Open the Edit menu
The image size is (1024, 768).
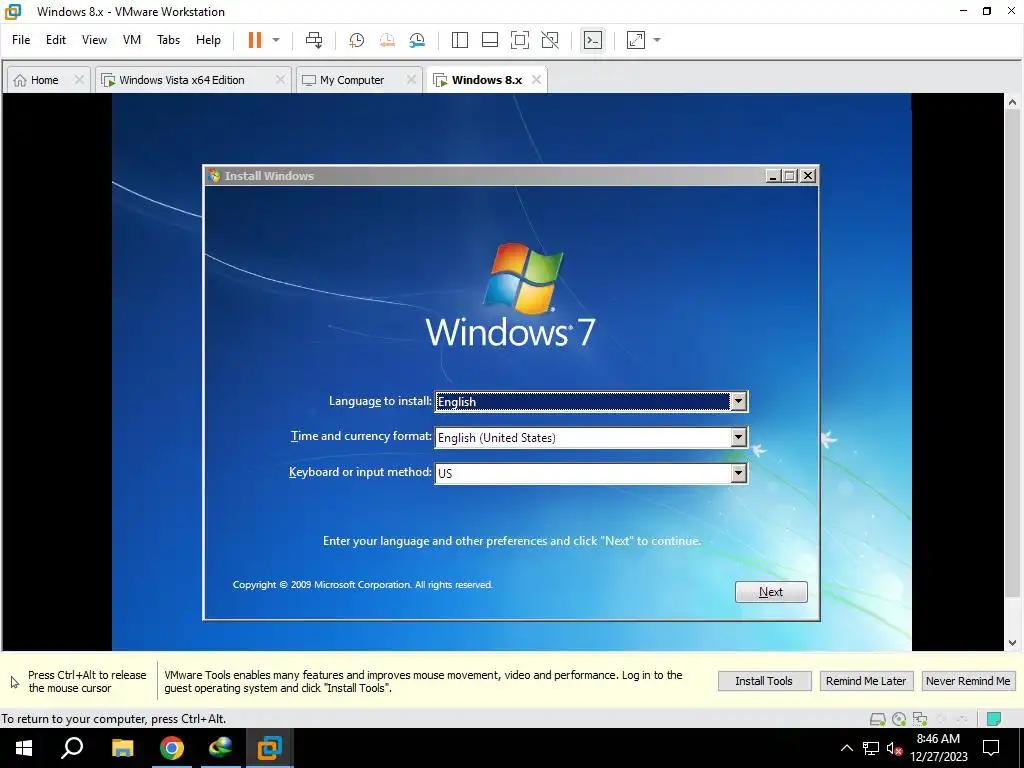pos(56,40)
